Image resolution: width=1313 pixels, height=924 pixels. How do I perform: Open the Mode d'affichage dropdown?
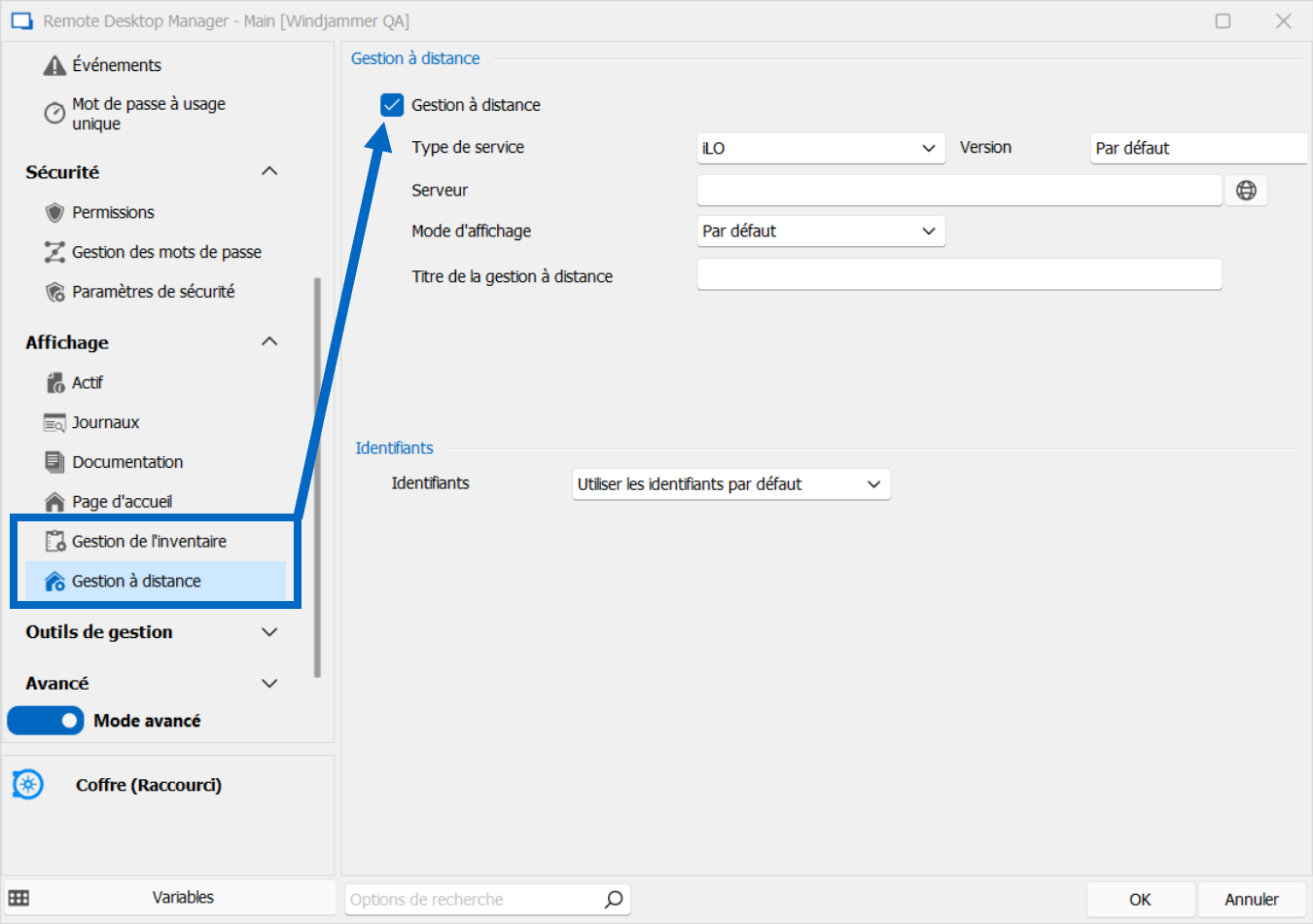pyautogui.click(x=820, y=231)
